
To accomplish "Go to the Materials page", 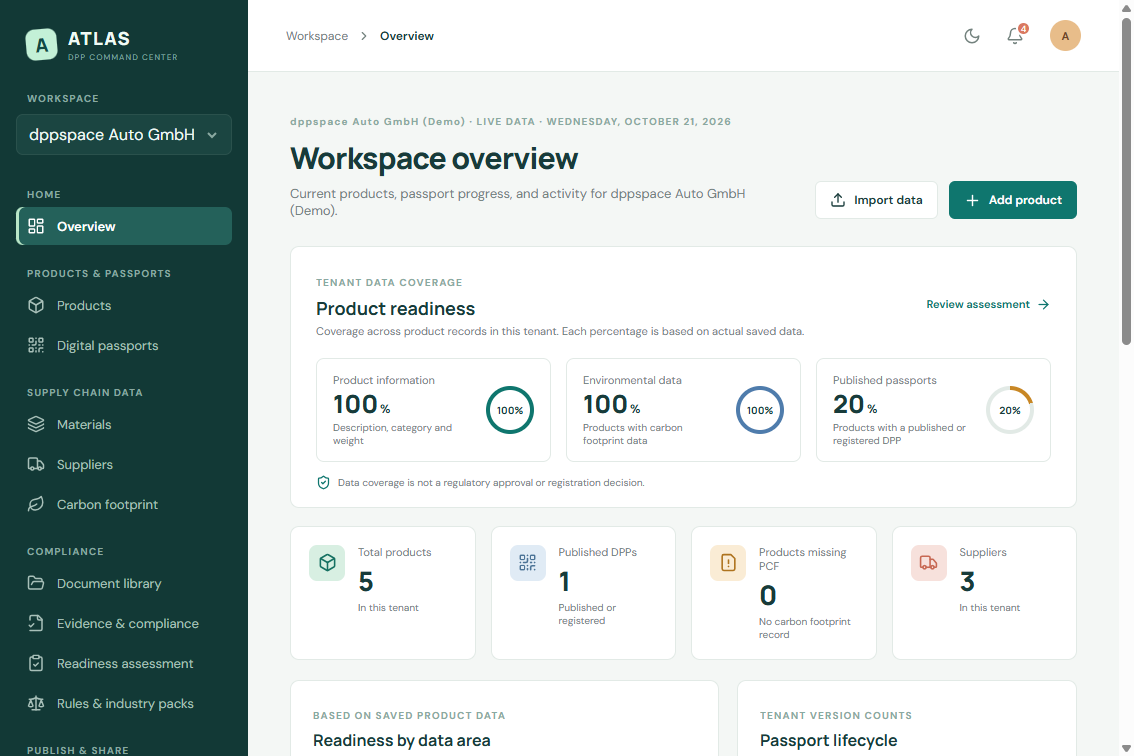I will pyautogui.click(x=124, y=425).
